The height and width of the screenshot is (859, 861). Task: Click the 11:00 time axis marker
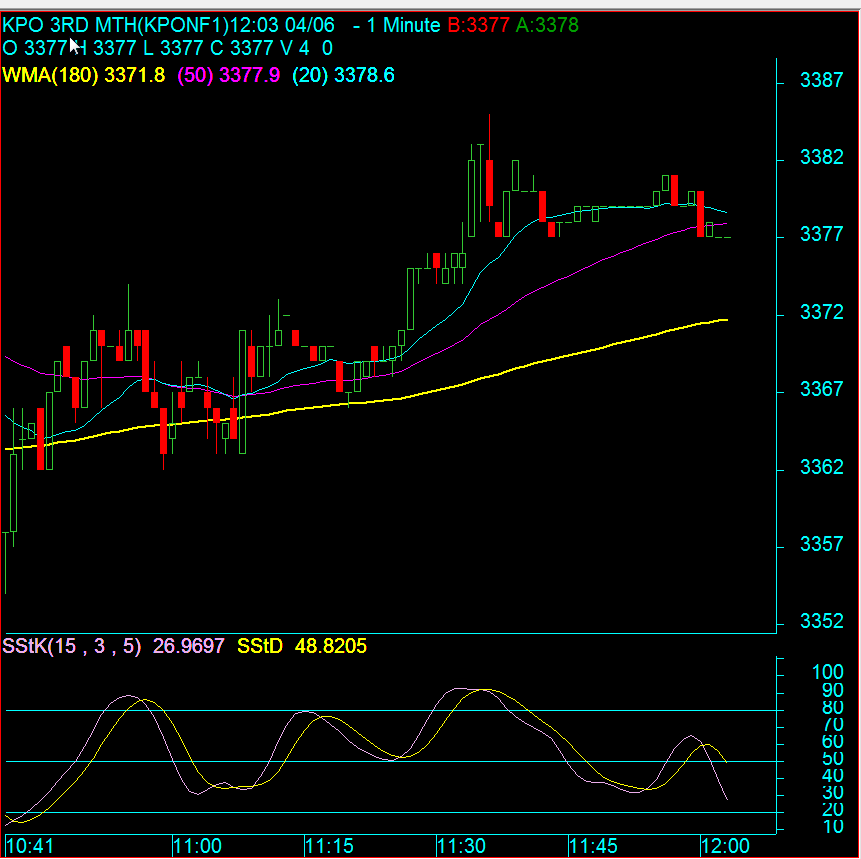pos(198,846)
